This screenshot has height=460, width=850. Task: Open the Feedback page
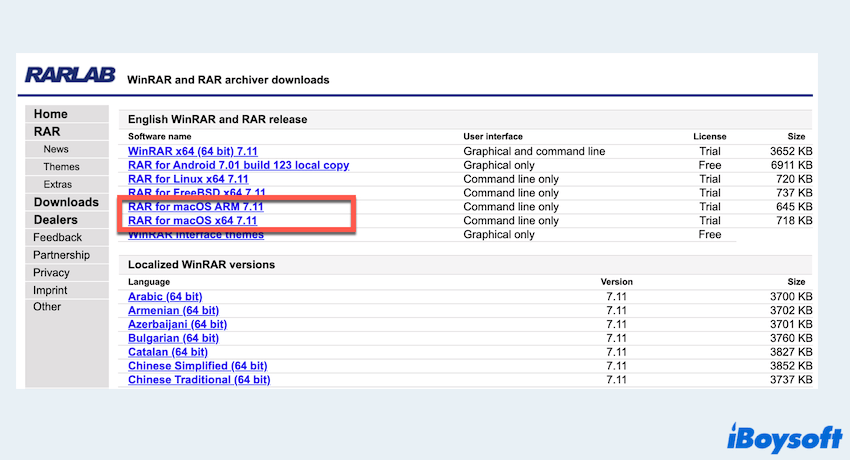coord(58,237)
